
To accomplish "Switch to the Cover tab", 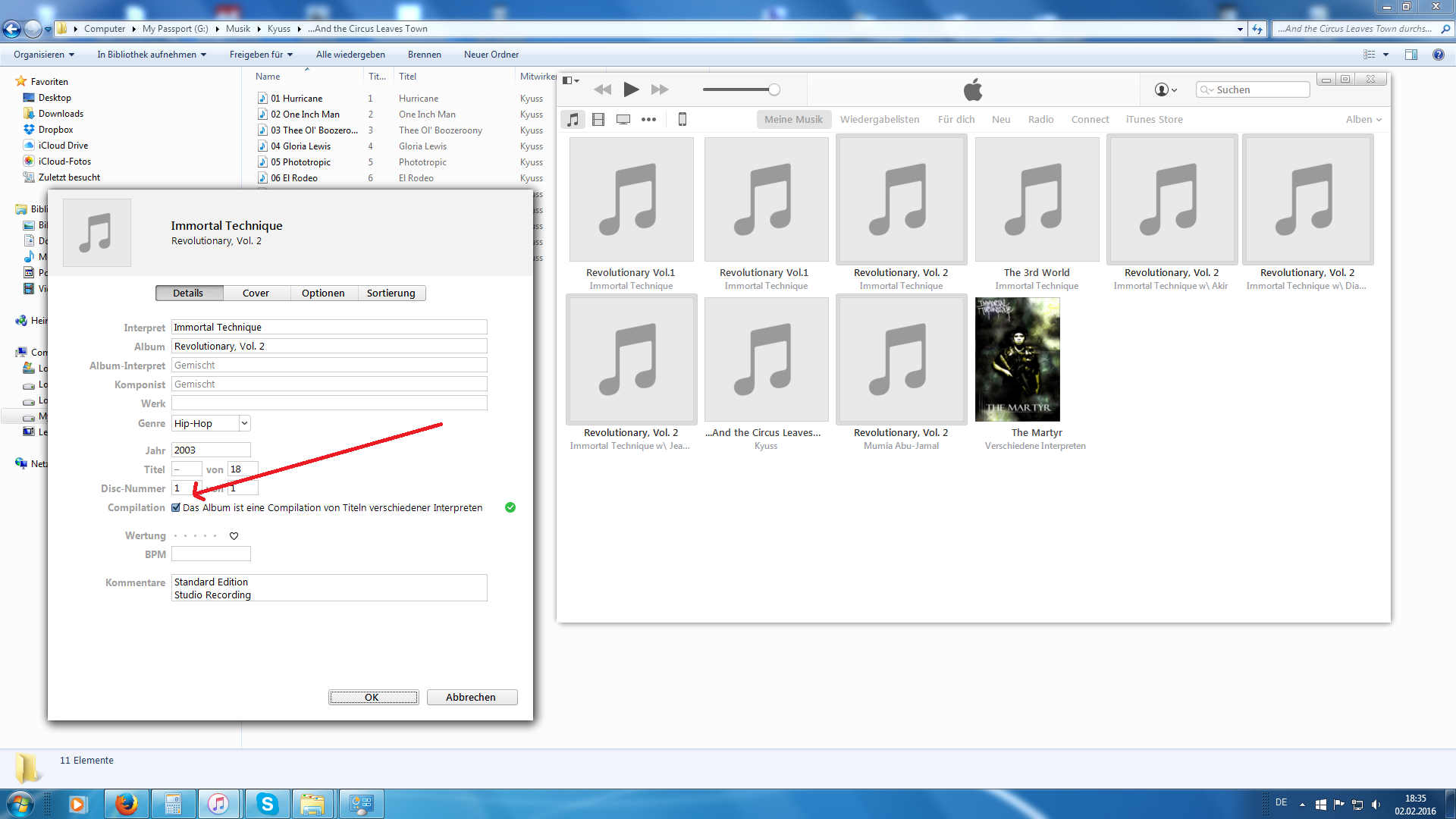I will point(256,293).
